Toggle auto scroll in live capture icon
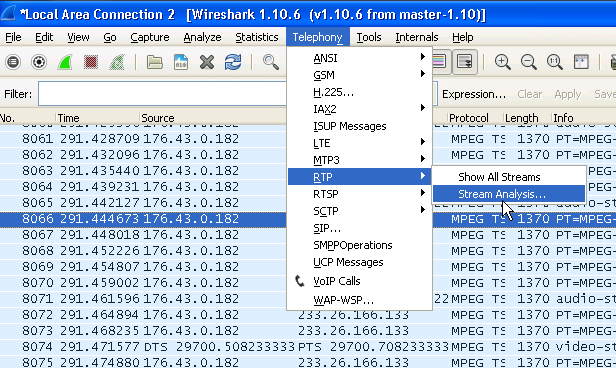 tap(465, 61)
